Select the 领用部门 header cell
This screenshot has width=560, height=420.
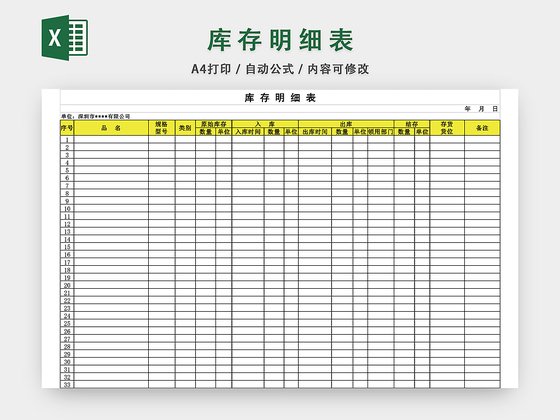[x=381, y=132]
